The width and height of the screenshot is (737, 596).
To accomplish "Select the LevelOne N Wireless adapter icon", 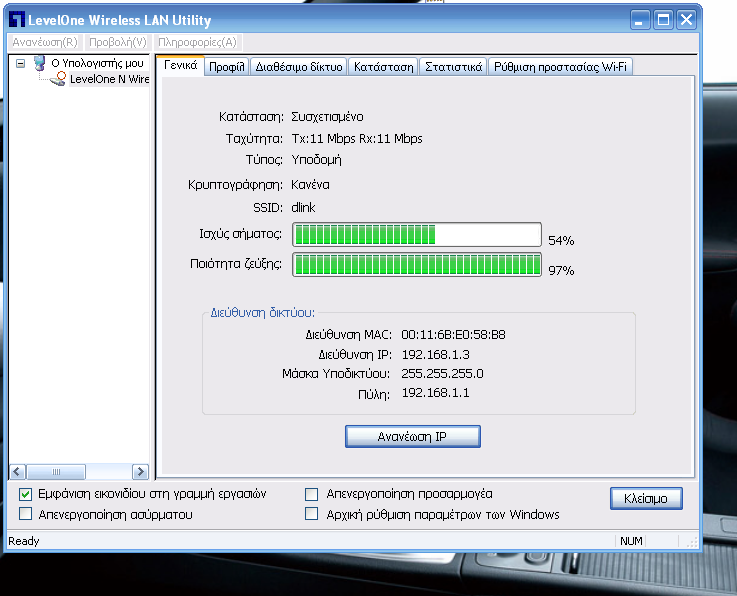I will (x=58, y=79).
